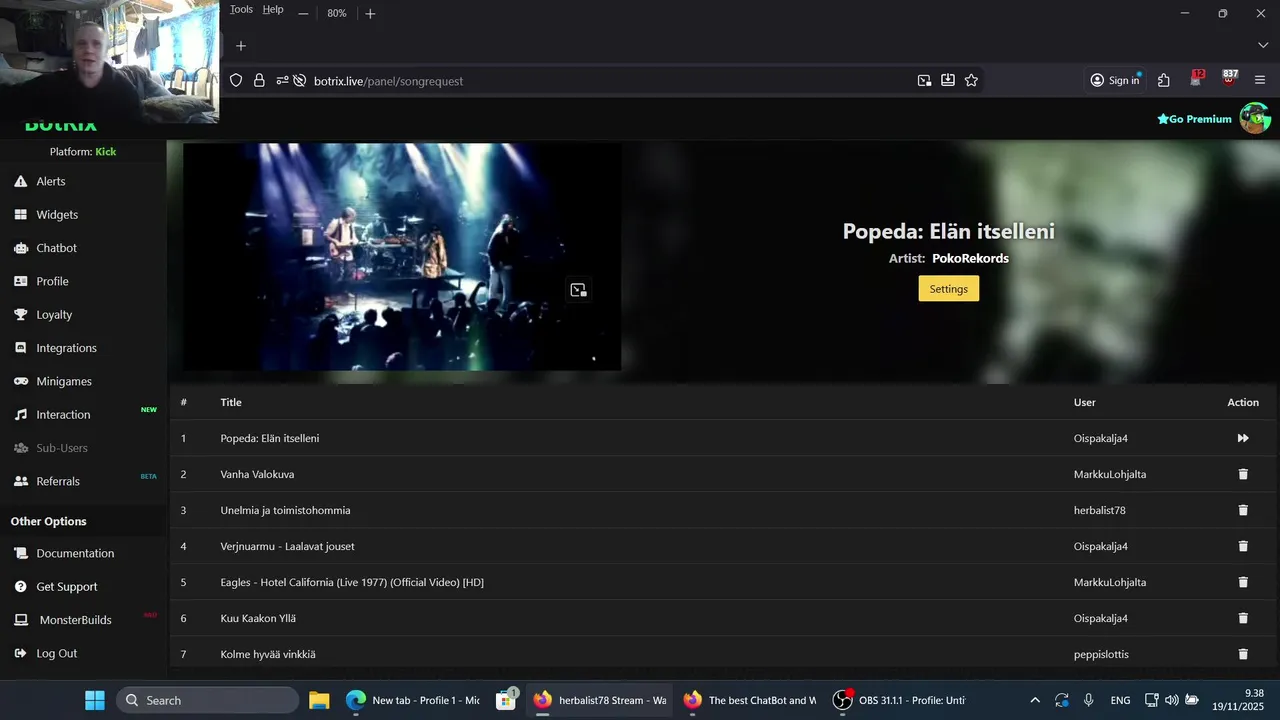Open MonsterBuilds in the sidebar
The width and height of the screenshot is (1280, 720).
[x=75, y=620]
